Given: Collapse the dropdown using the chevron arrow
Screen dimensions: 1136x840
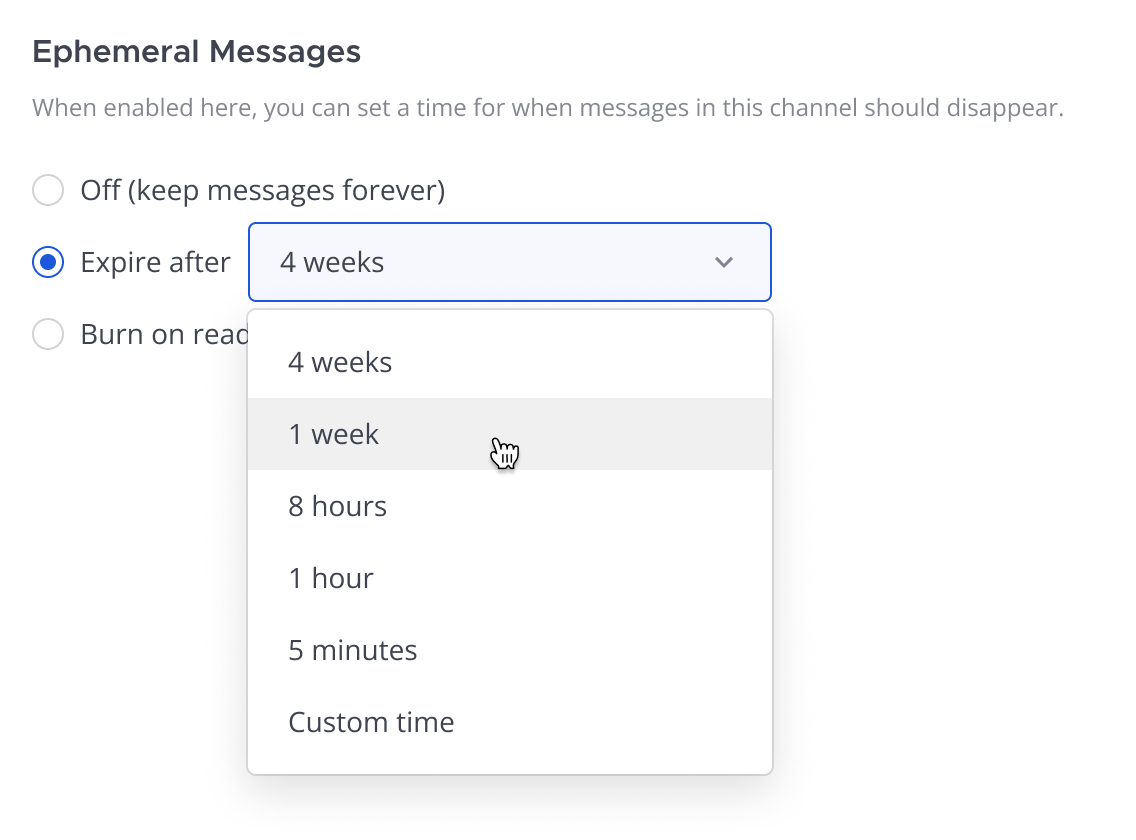Looking at the screenshot, I should click(724, 262).
